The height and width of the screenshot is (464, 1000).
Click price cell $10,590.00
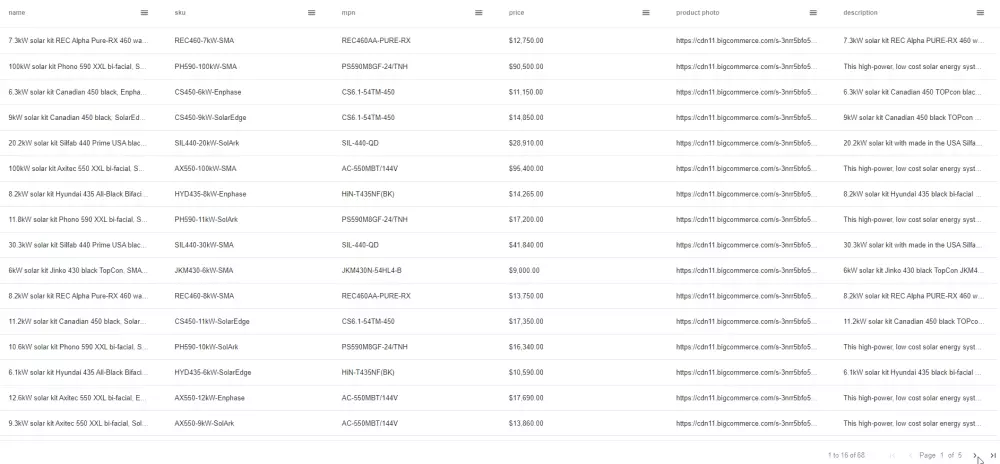coord(526,372)
